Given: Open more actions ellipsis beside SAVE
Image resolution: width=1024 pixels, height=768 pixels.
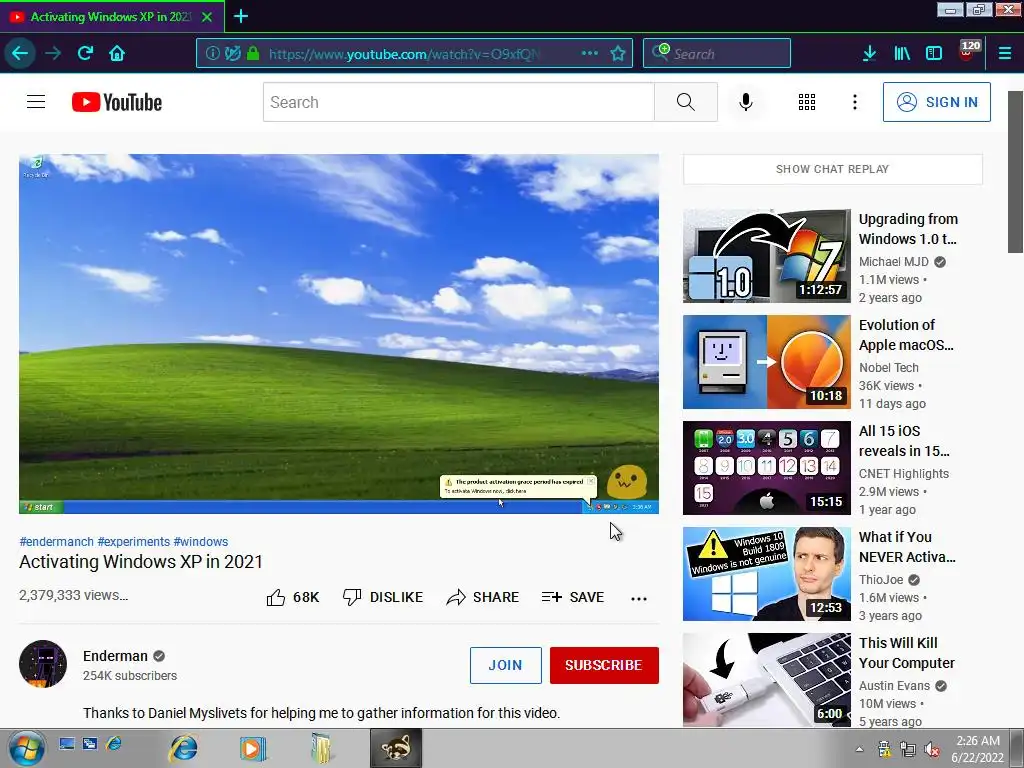Looking at the screenshot, I should coord(639,598).
